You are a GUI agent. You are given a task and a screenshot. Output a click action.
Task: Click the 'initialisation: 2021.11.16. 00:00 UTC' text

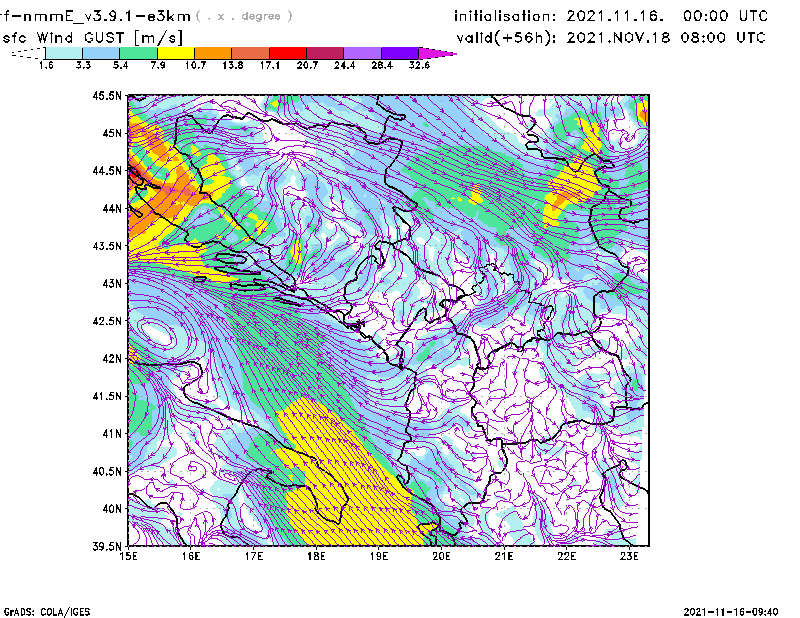tap(611, 16)
